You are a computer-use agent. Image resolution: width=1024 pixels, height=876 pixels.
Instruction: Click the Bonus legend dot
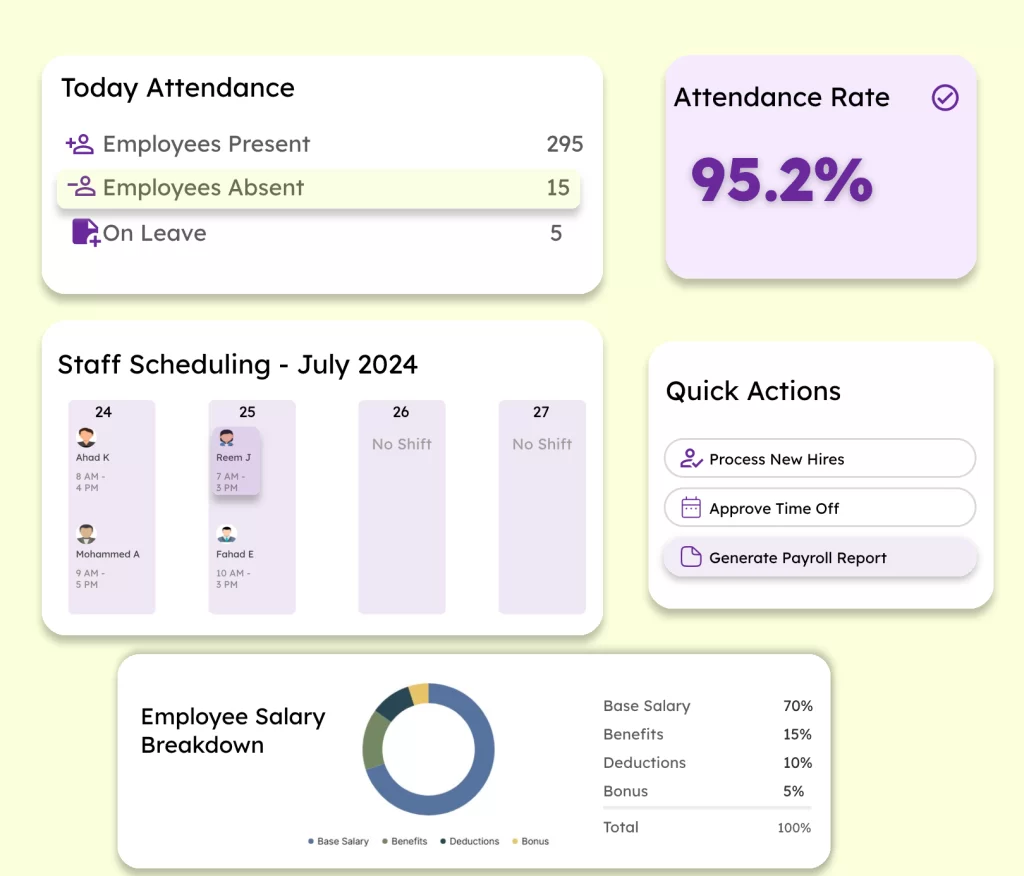(x=515, y=841)
